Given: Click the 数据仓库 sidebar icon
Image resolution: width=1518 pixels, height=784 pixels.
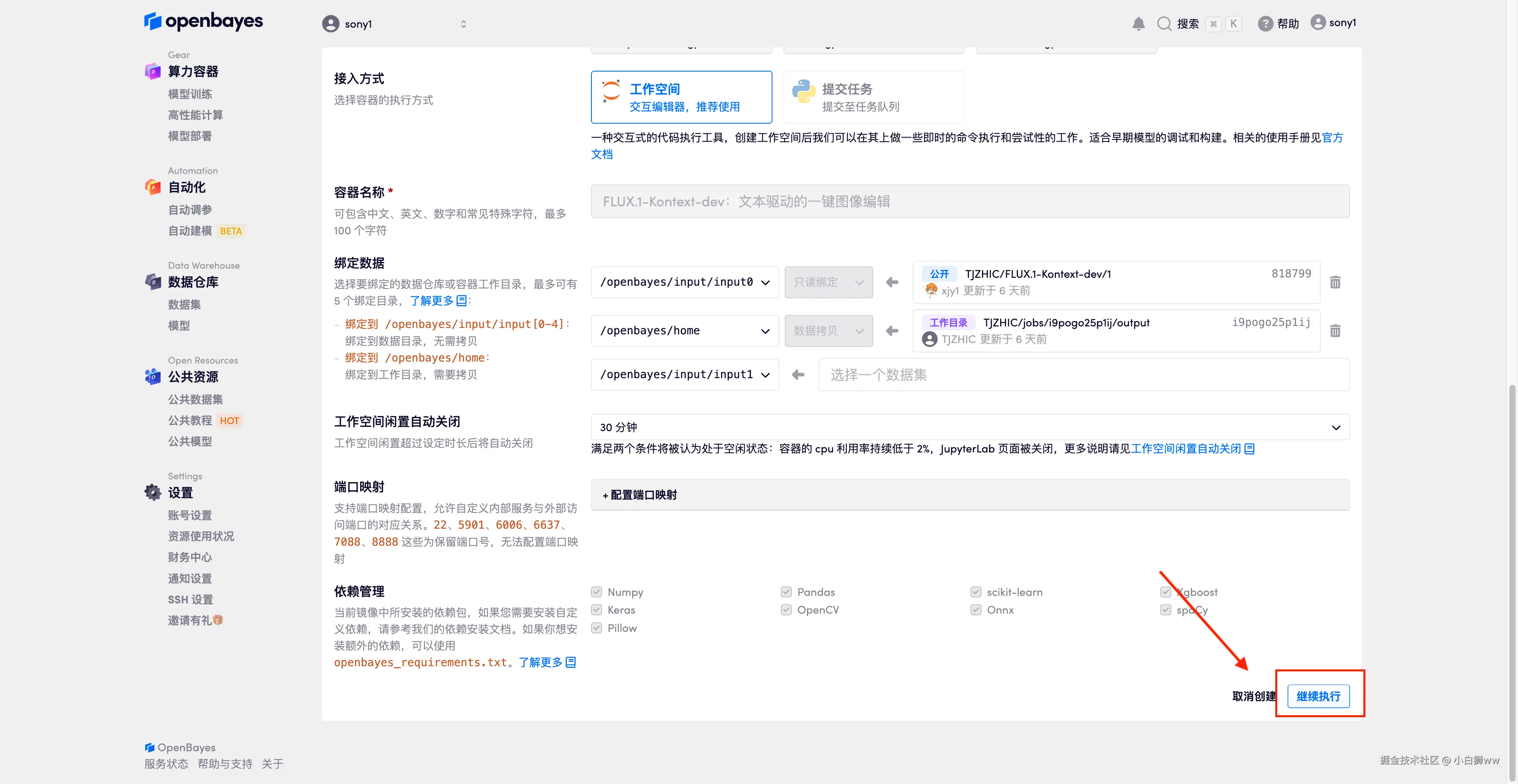Looking at the screenshot, I should [x=153, y=282].
